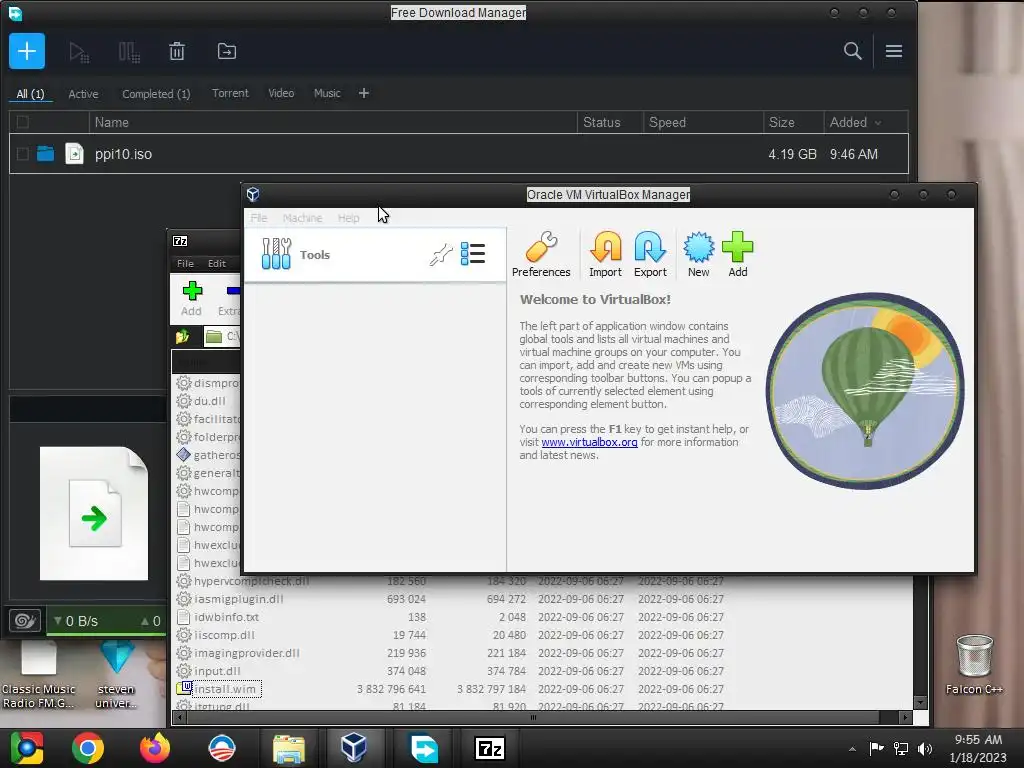Select the ppi10.iso download row
The image size is (1024, 768).
(x=458, y=154)
